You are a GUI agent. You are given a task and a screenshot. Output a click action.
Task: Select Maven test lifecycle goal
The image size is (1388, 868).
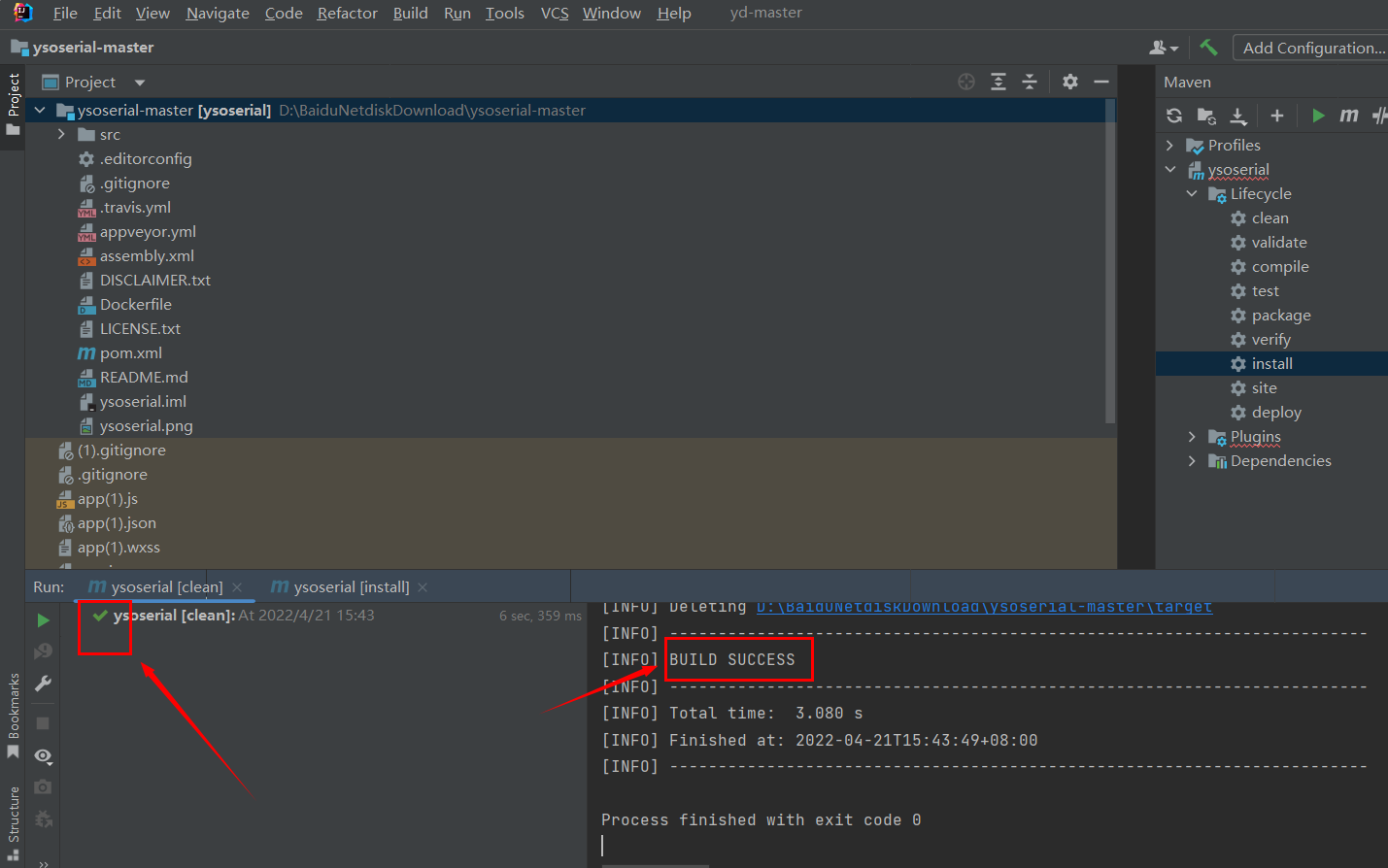pos(1265,290)
